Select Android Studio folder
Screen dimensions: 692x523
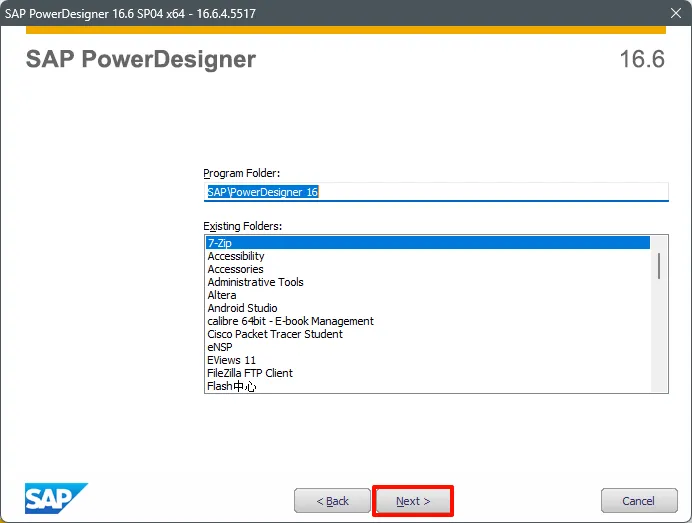pyautogui.click(x=428, y=308)
